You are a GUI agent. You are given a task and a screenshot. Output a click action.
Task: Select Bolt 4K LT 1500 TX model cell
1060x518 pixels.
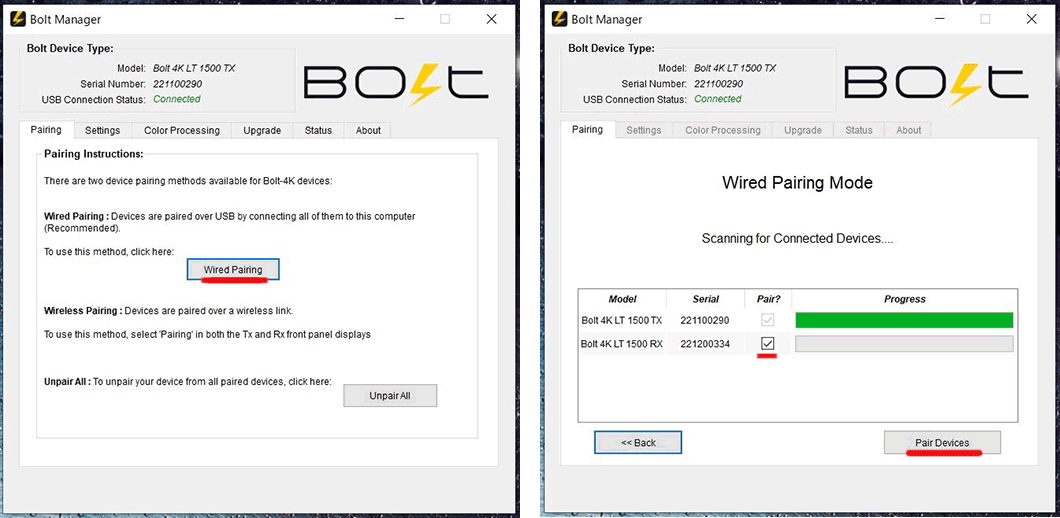[622, 320]
